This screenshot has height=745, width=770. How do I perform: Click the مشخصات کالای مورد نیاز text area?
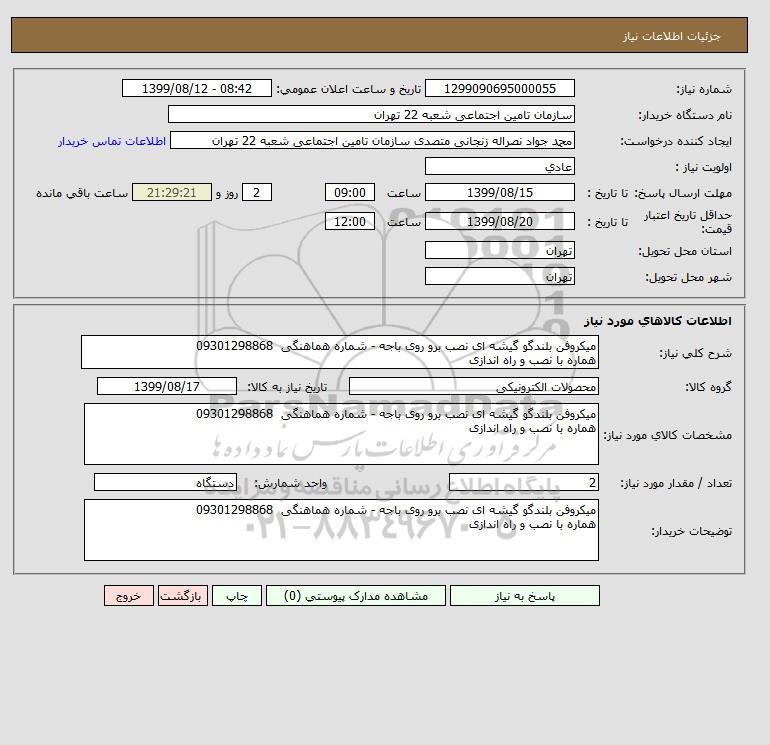(341, 434)
